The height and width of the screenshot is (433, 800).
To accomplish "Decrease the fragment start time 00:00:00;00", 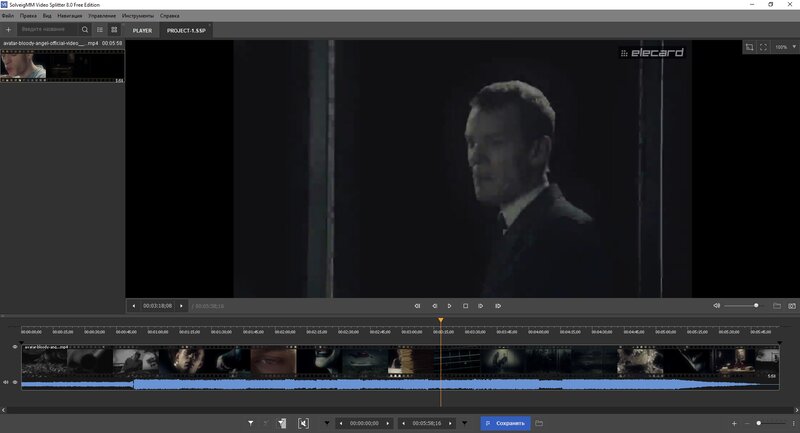I will point(341,423).
